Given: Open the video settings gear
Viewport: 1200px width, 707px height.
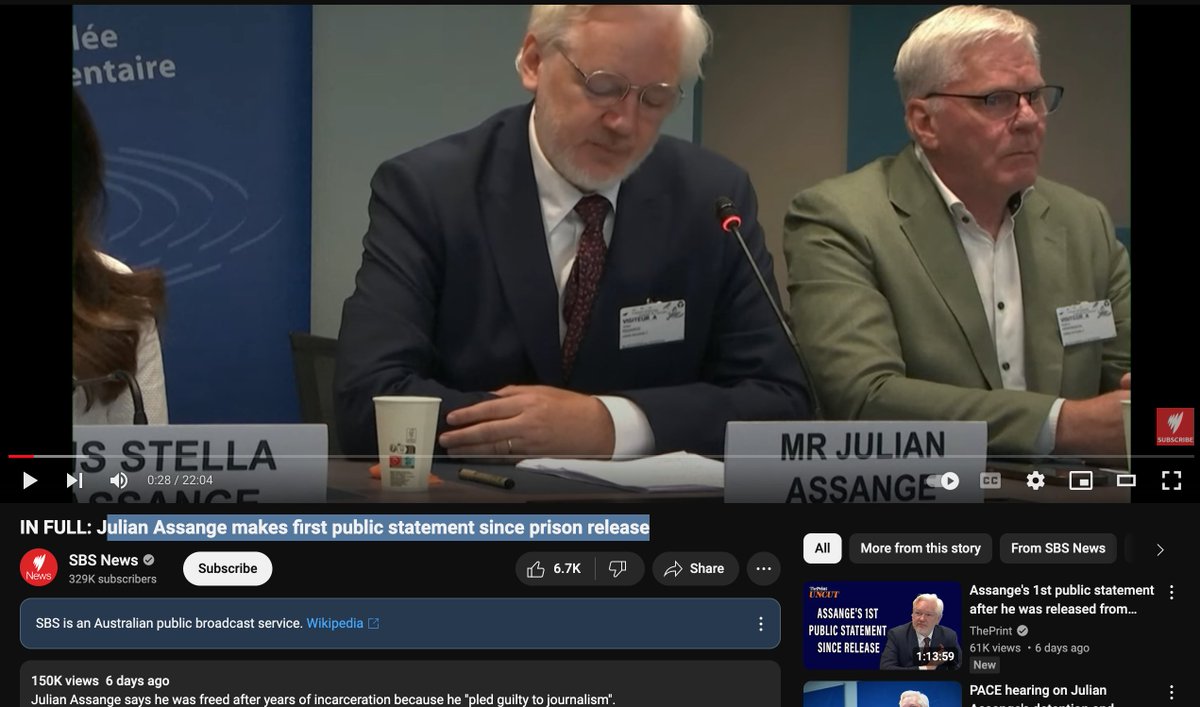Looking at the screenshot, I should (1036, 481).
